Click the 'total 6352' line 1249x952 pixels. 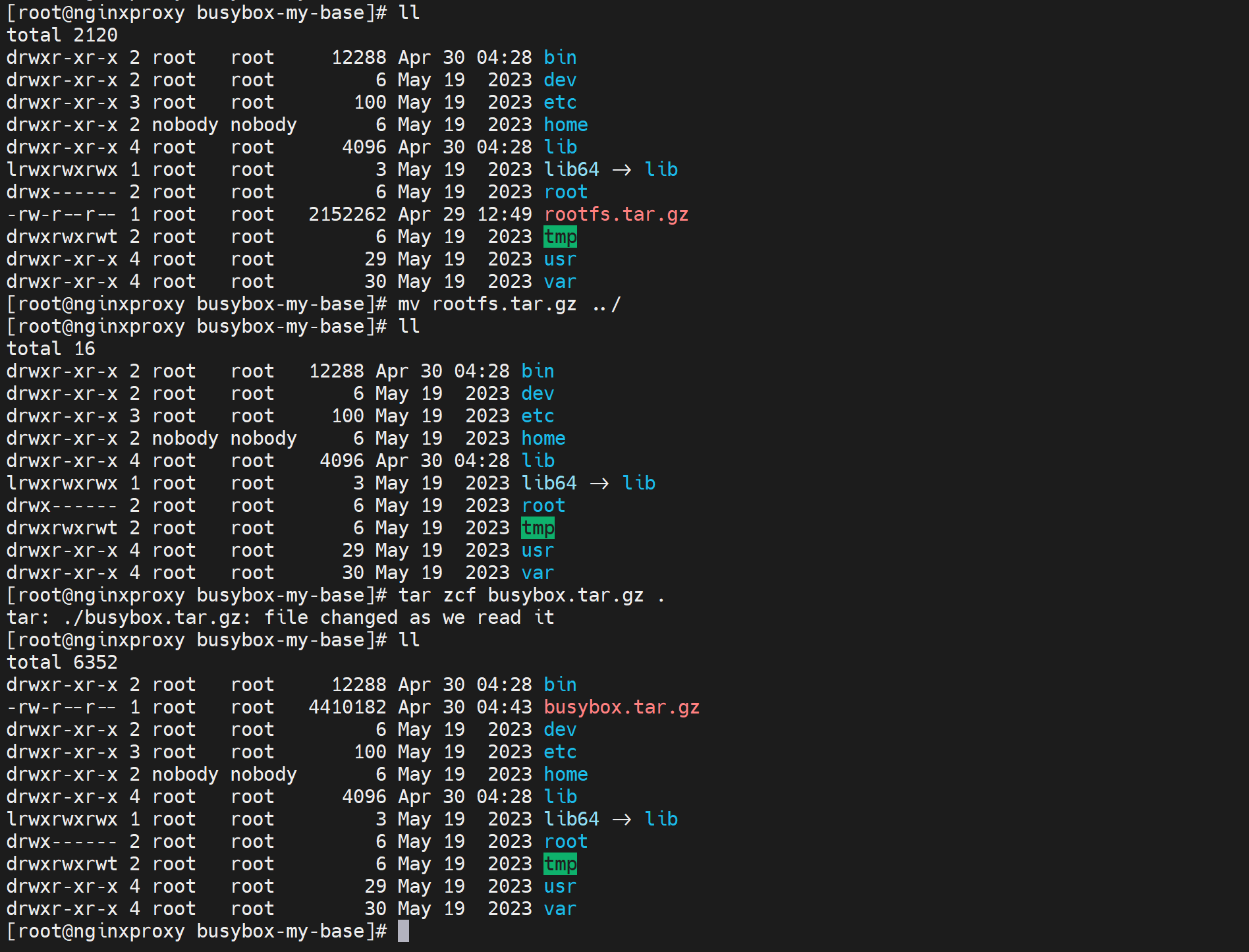click(x=62, y=663)
